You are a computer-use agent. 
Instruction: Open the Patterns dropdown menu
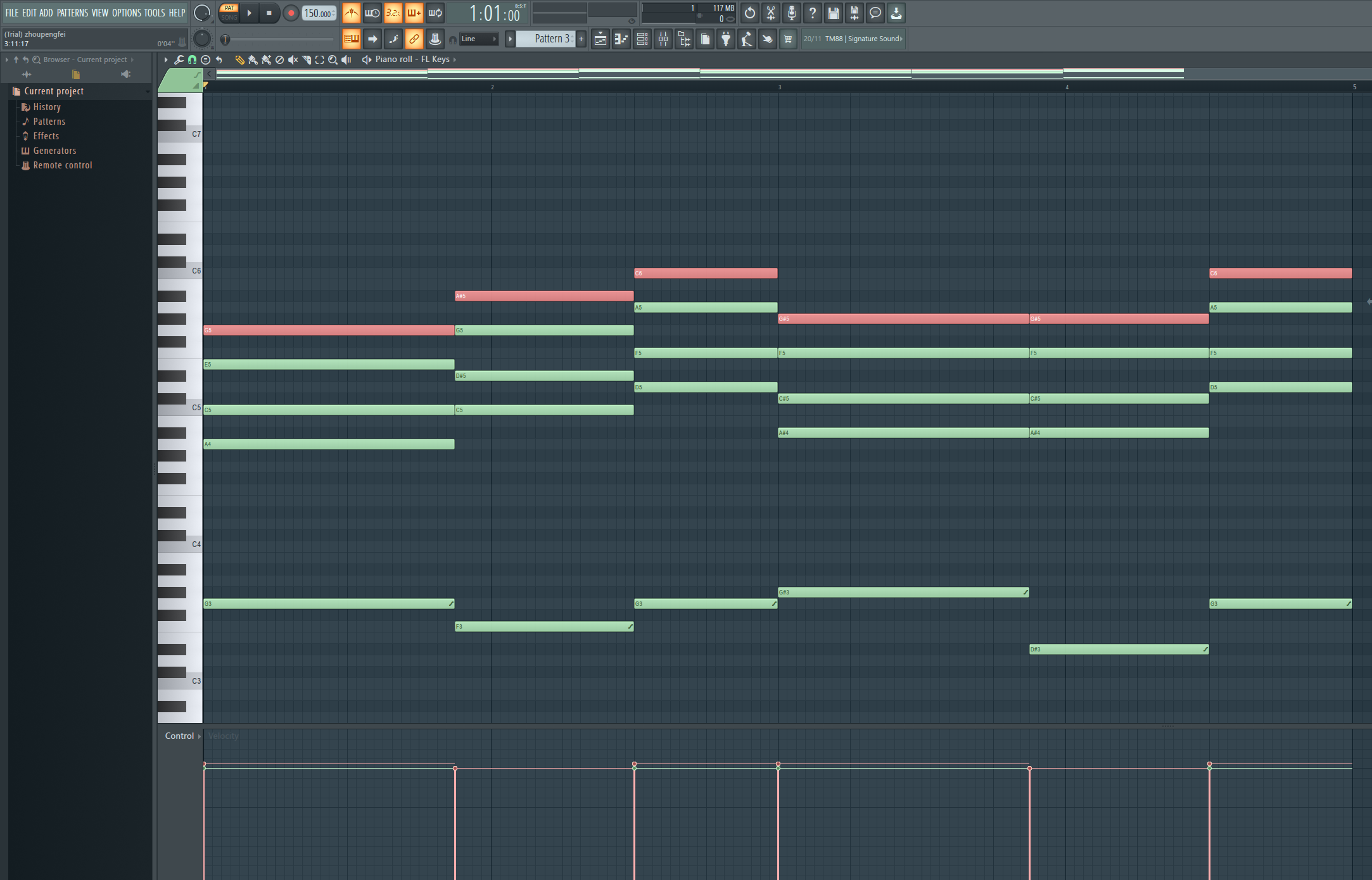(72, 11)
